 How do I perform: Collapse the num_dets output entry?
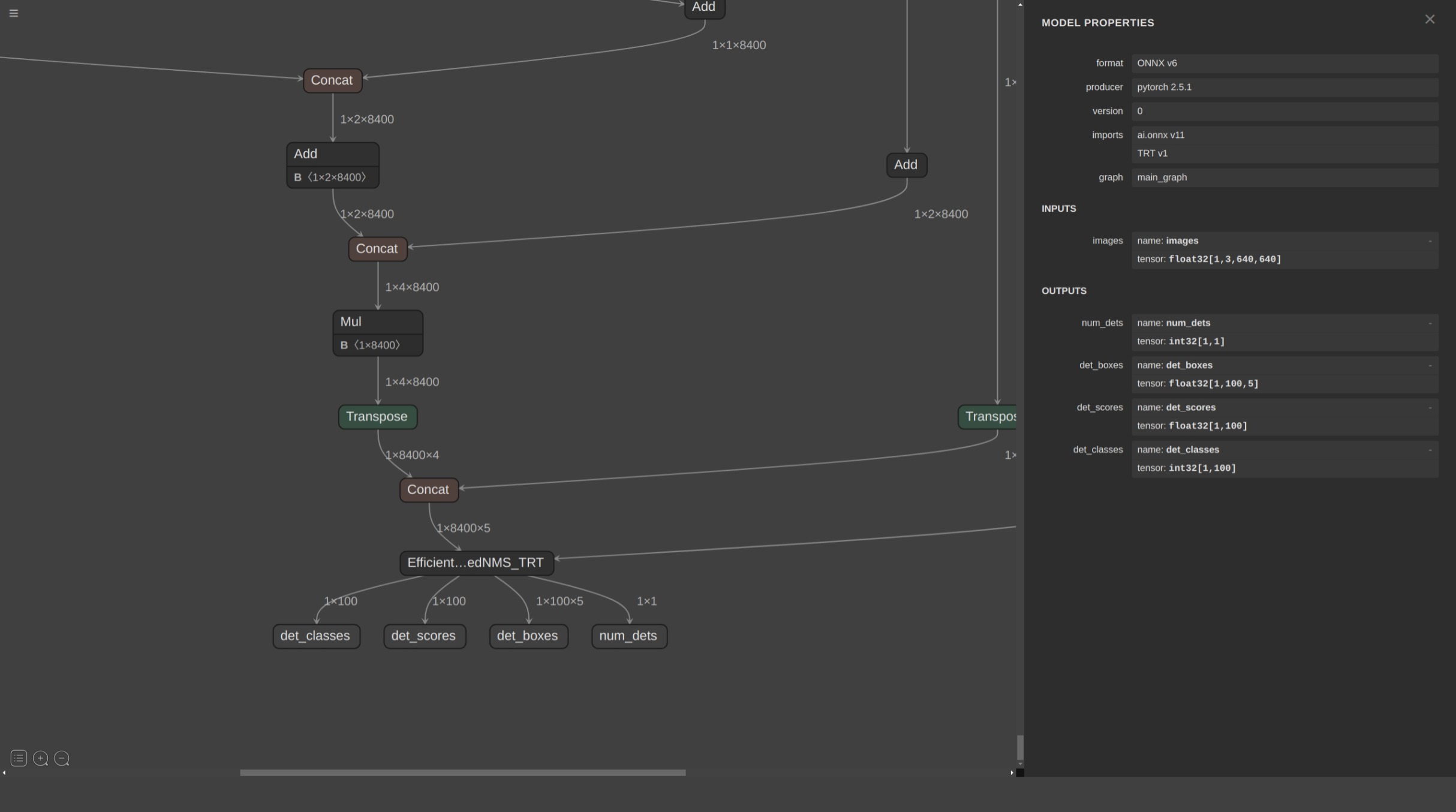1430,323
